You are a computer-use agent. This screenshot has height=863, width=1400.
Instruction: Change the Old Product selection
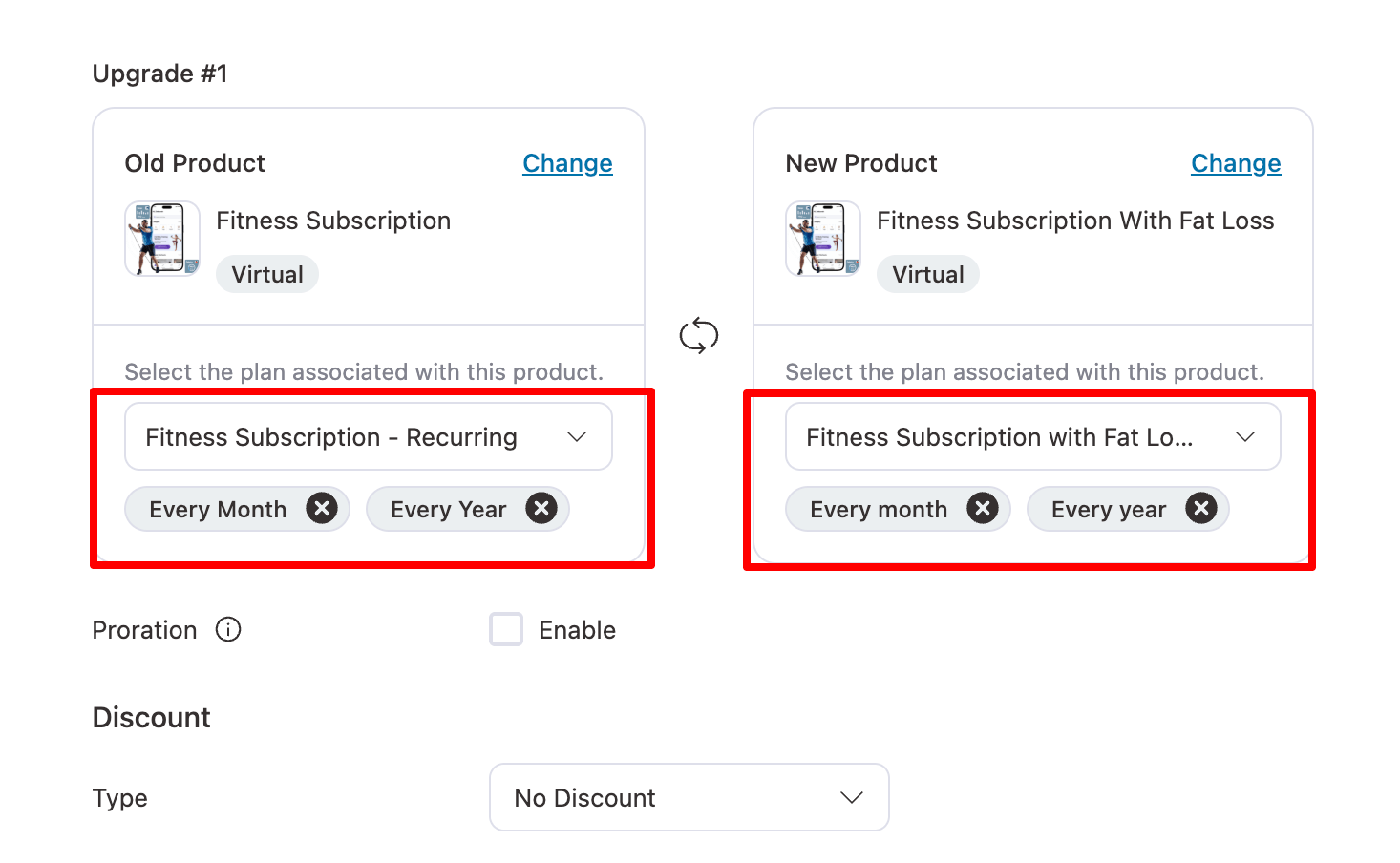click(567, 163)
